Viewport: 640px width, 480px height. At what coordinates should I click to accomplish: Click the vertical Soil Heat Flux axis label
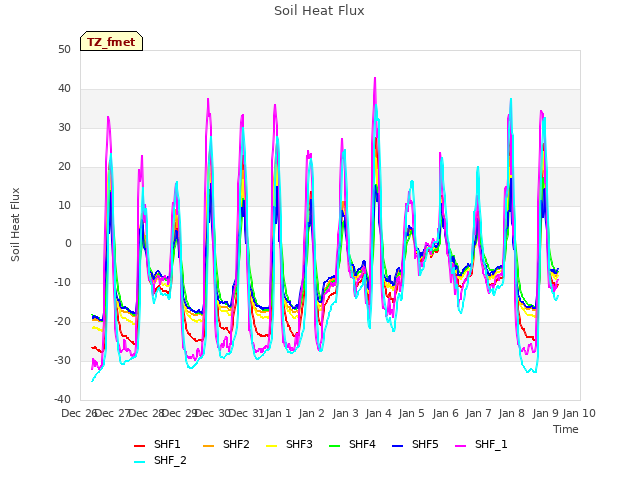pyautogui.click(x=15, y=224)
